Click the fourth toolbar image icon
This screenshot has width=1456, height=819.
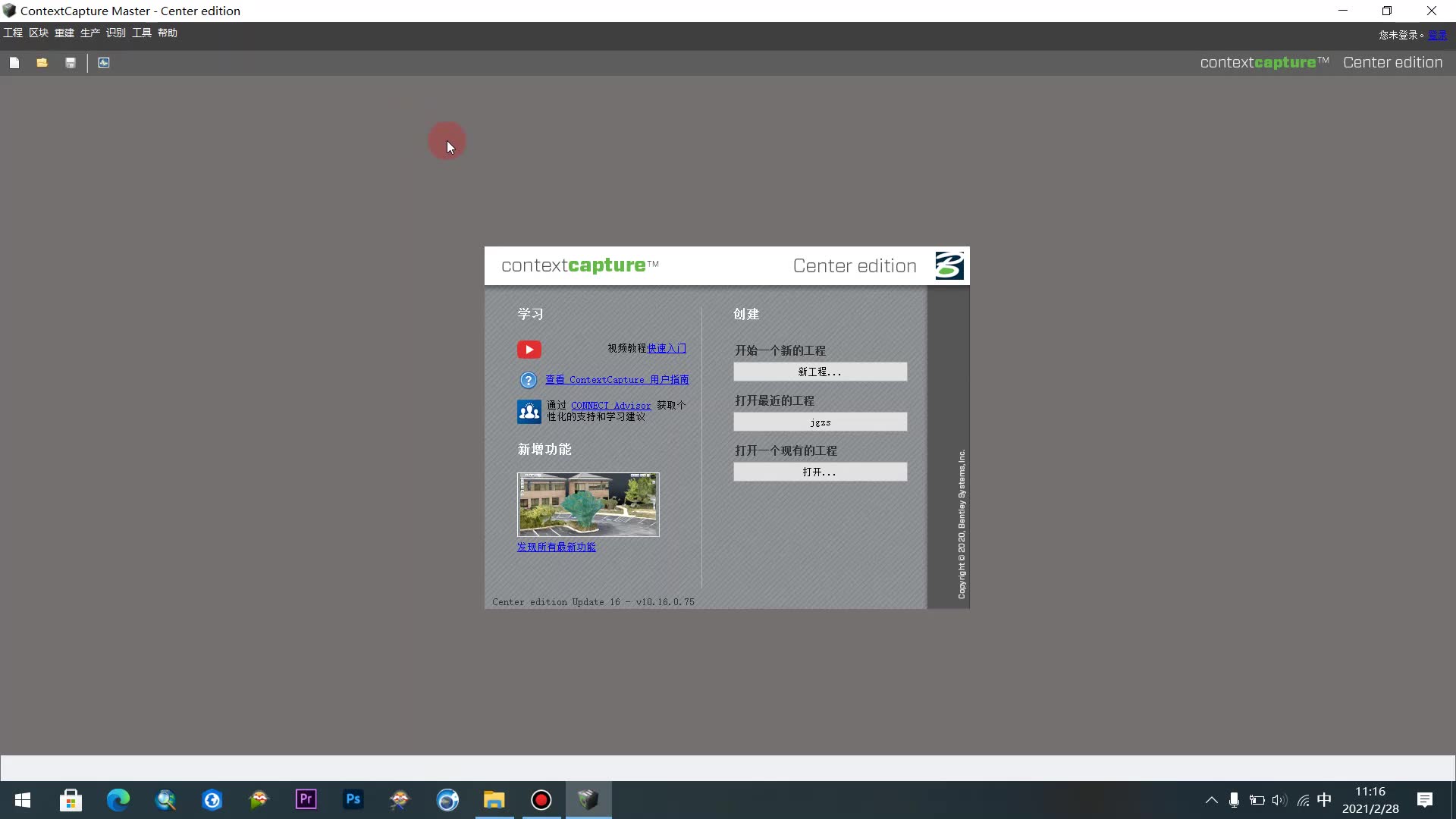pyautogui.click(x=104, y=63)
